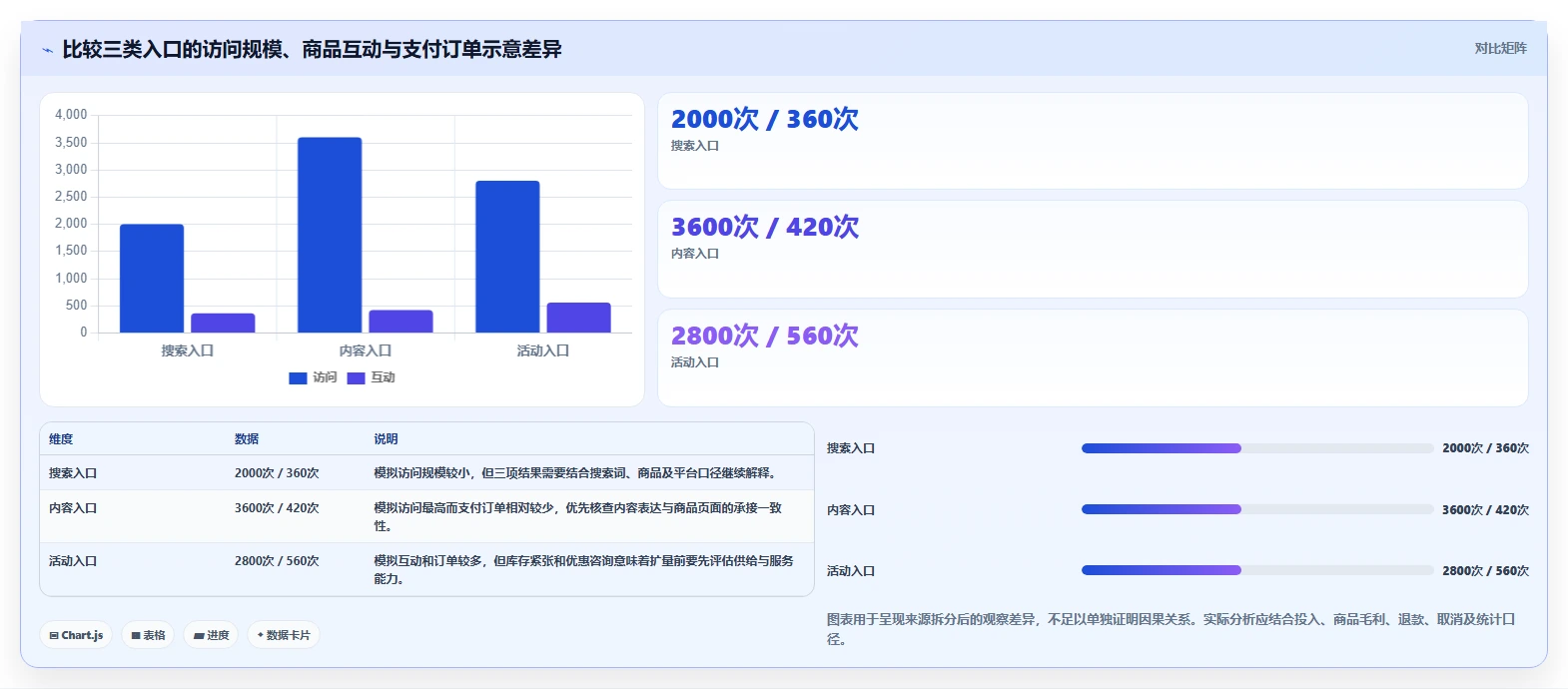The width and height of the screenshot is (1568, 689).
Task: Toggle the 访问 legend item in the chart
Action: tap(313, 377)
